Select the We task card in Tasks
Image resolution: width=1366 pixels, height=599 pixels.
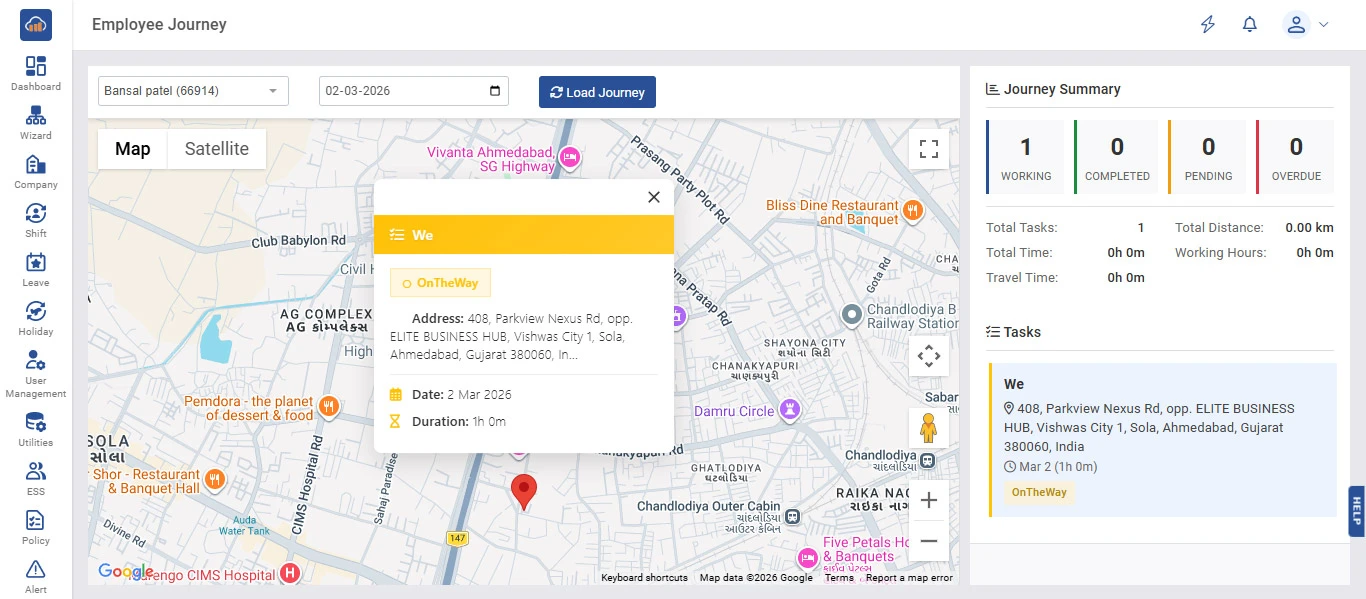[x=1162, y=440]
